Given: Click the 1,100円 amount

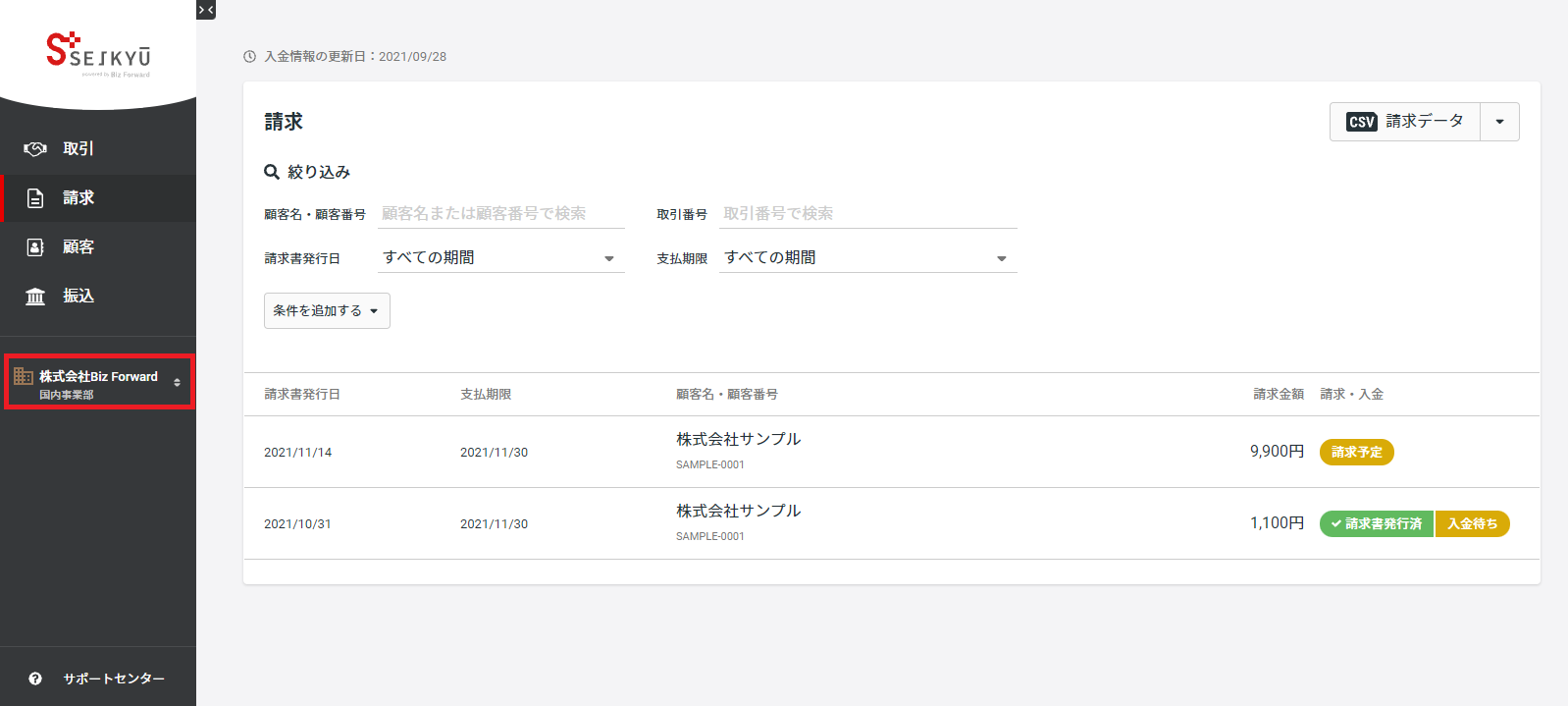Looking at the screenshot, I should click(x=1277, y=522).
